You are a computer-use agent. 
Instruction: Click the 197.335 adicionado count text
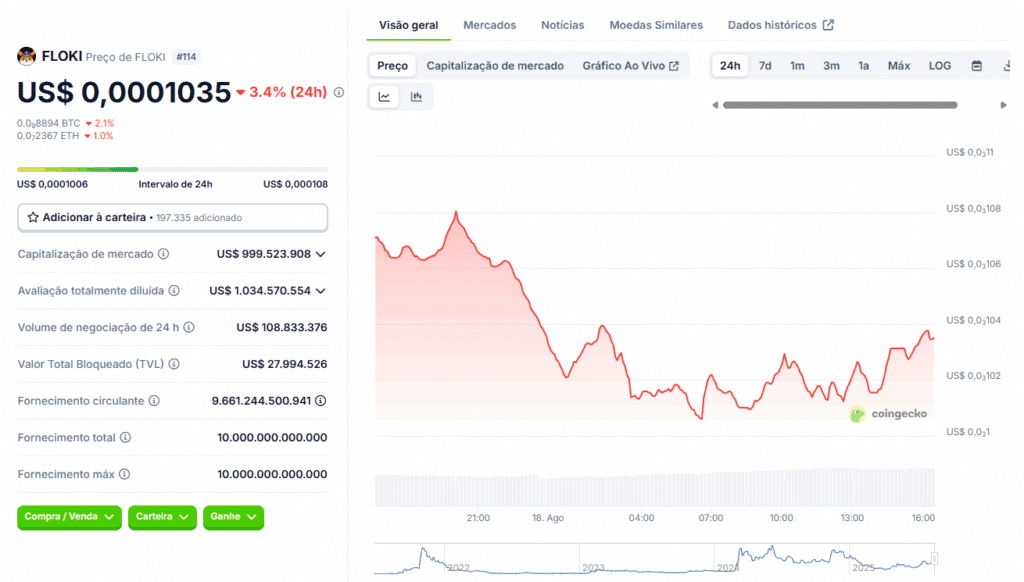[x=199, y=218]
